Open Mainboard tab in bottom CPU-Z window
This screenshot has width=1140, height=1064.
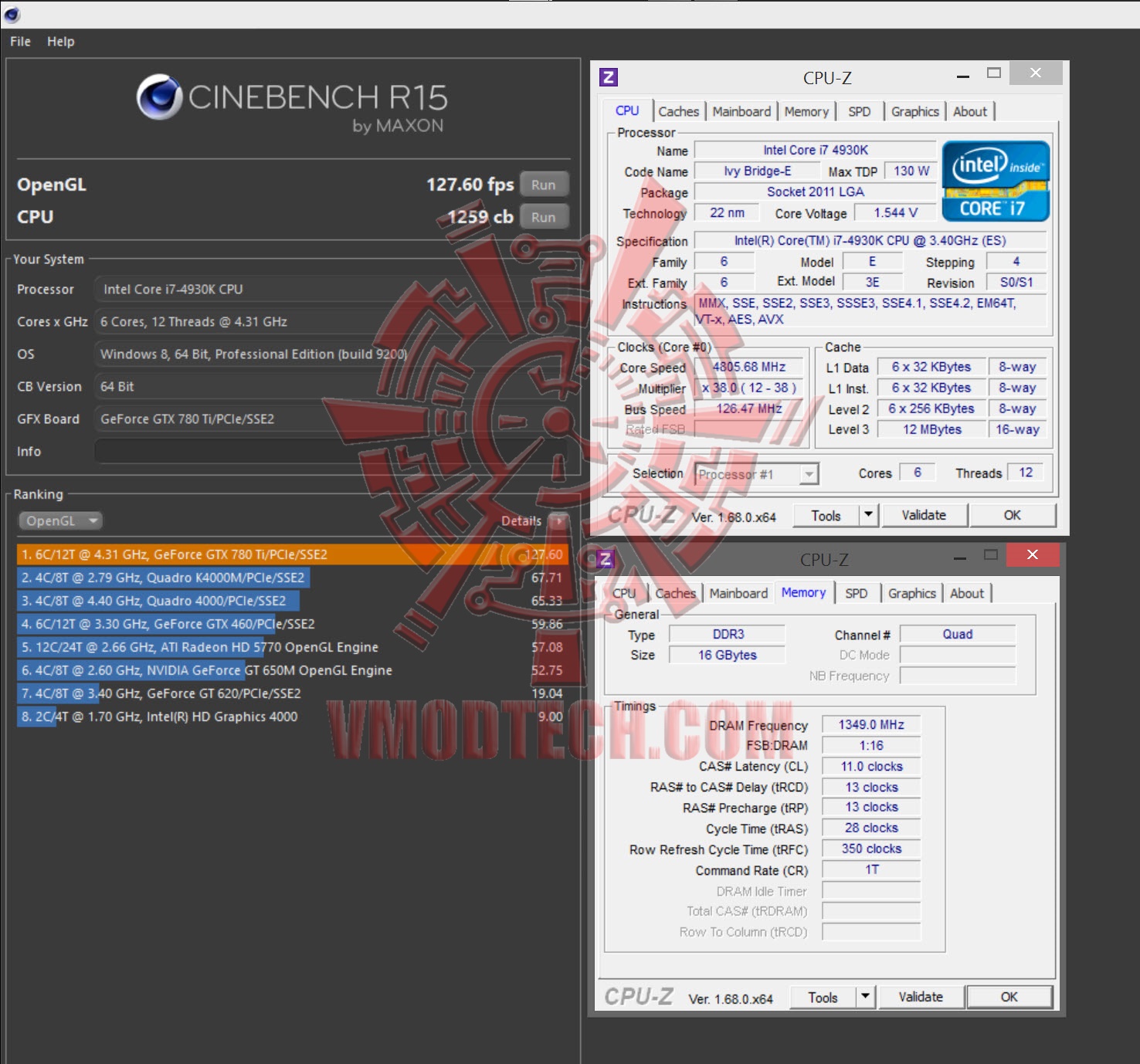738,594
